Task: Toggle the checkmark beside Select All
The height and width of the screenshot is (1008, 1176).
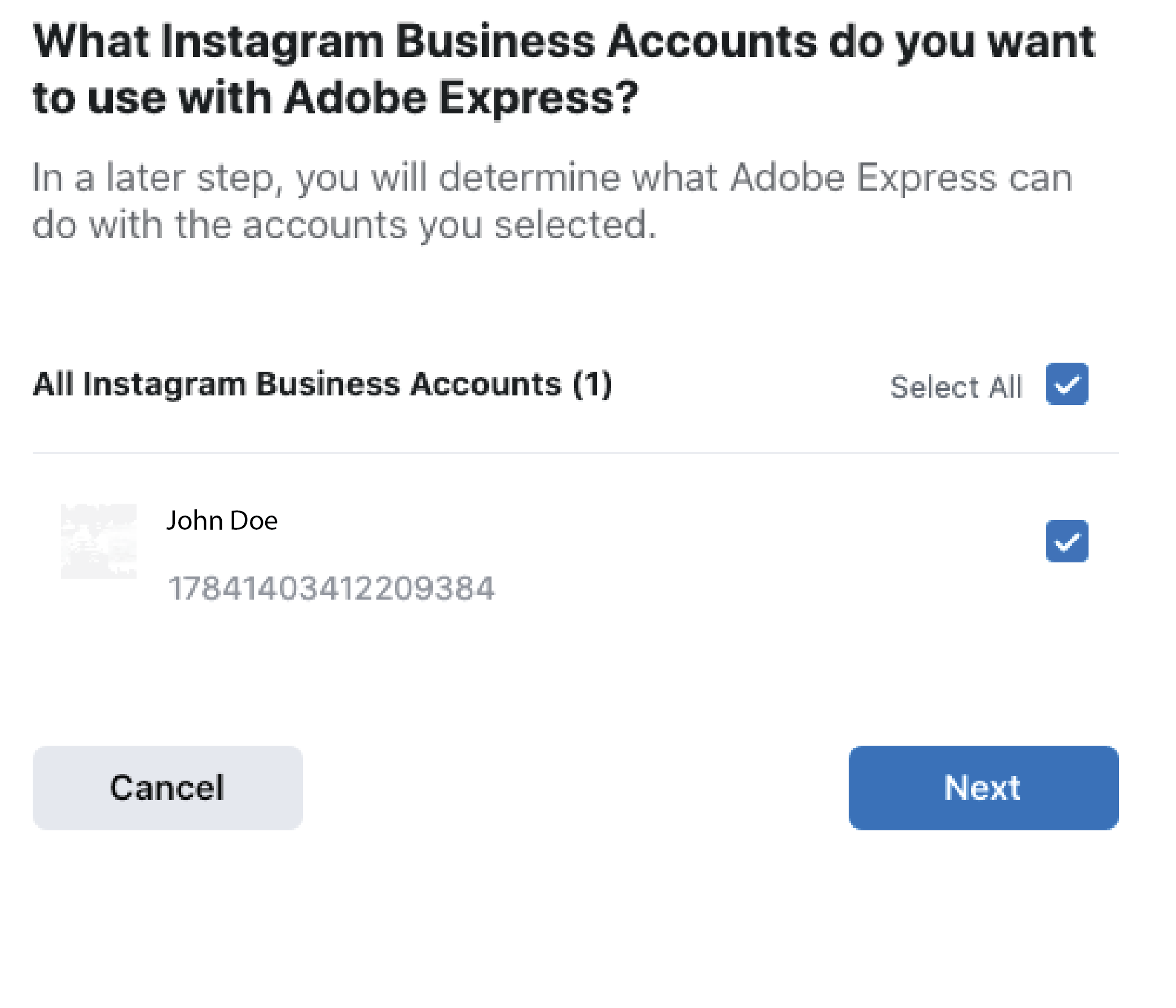Action: tap(1067, 384)
